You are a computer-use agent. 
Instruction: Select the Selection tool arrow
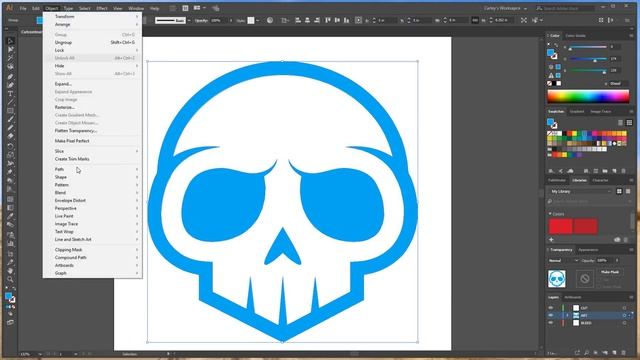pyautogui.click(x=10, y=41)
